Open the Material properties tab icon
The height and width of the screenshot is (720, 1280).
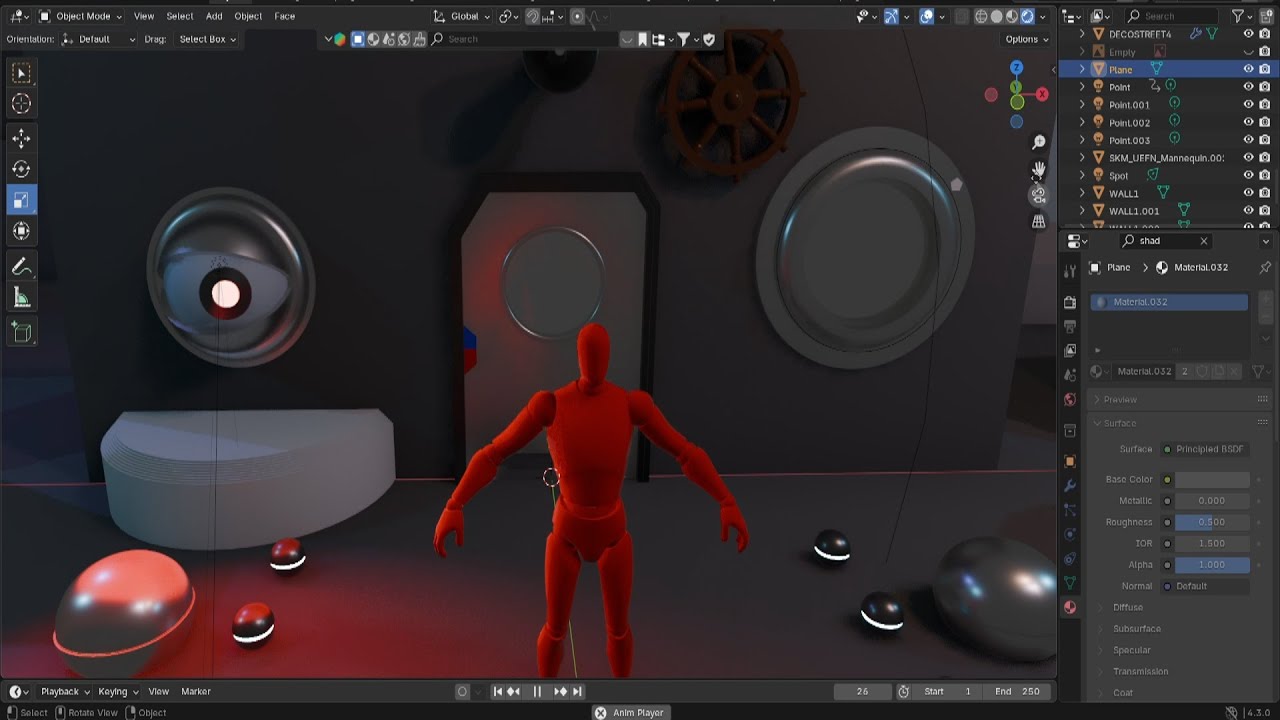click(x=1070, y=607)
